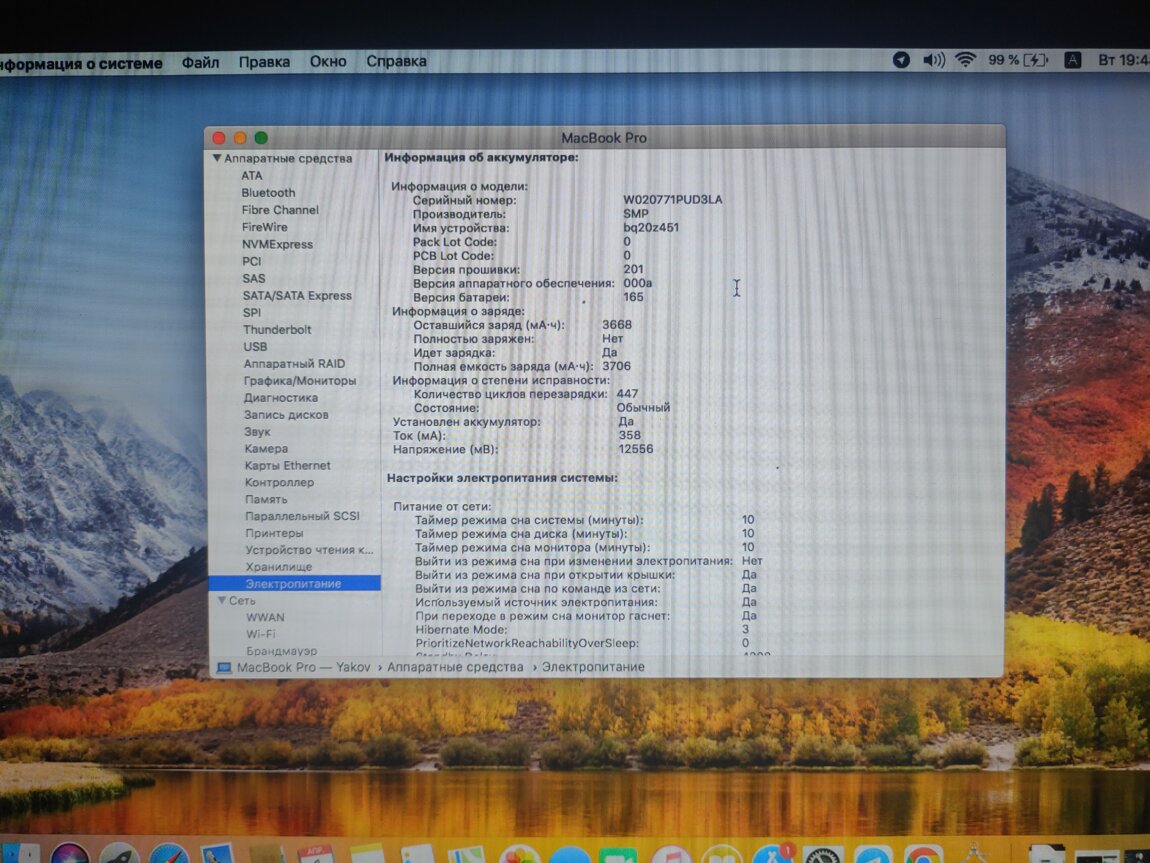Open the clock showing Вт 19:4

pyautogui.click(x=1123, y=60)
